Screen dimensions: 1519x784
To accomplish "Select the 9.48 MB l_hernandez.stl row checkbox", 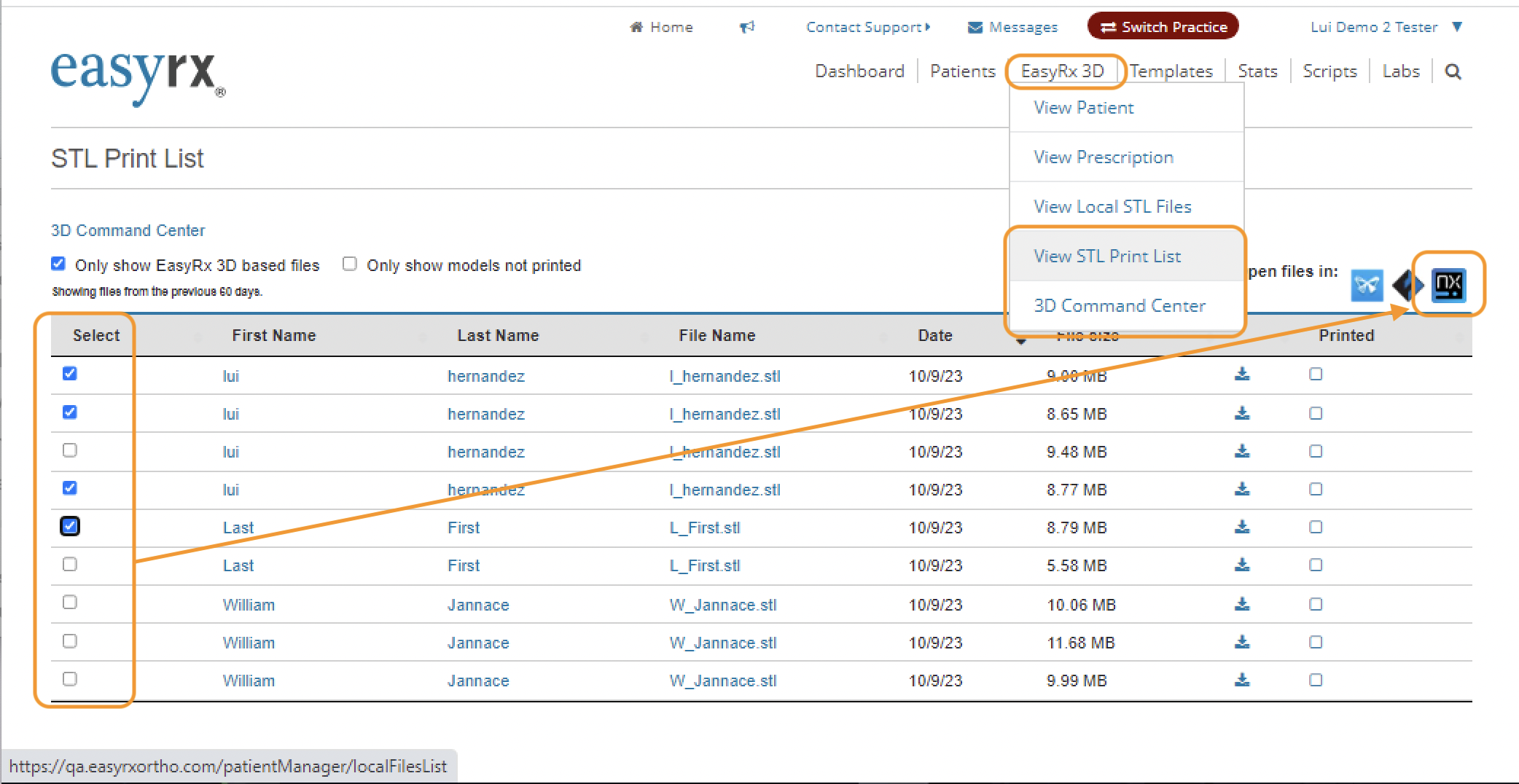I will point(70,450).
